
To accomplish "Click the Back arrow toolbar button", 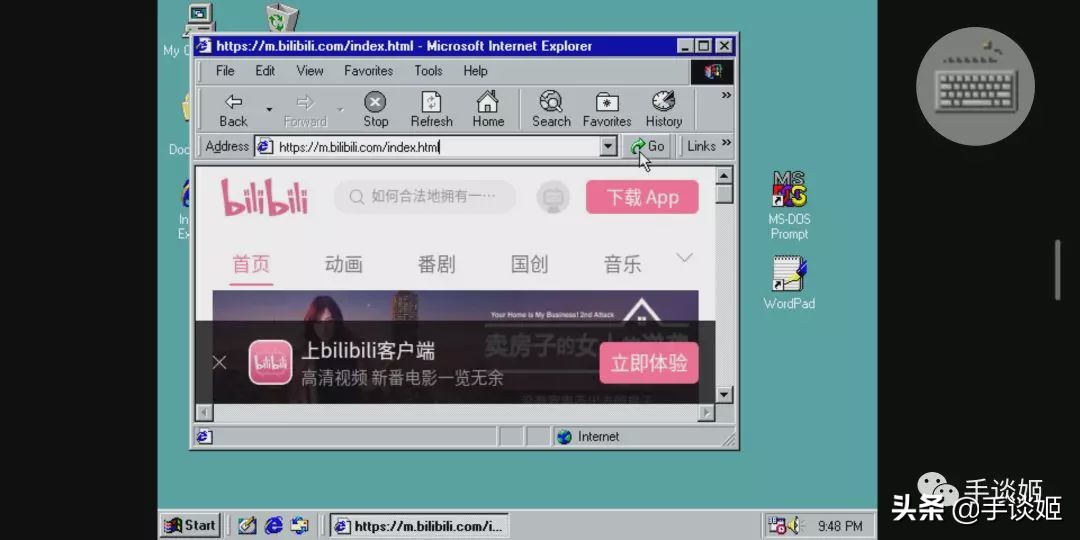I will point(233,109).
